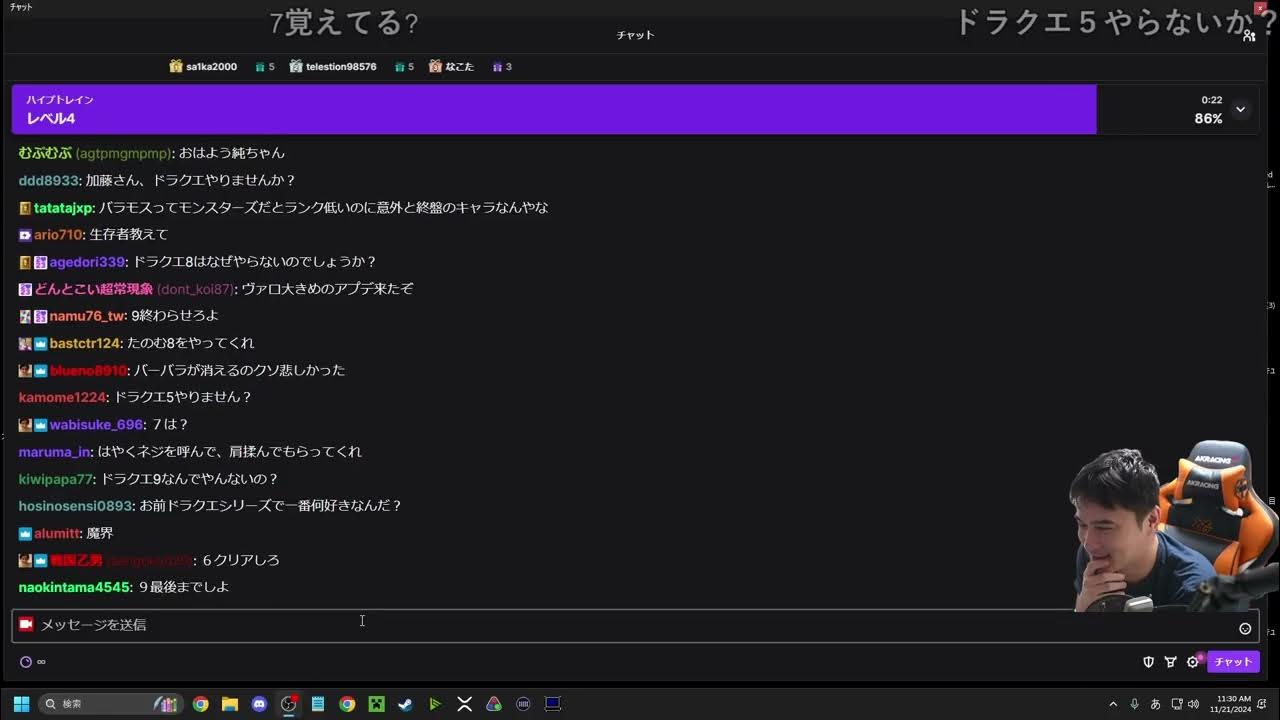This screenshot has height=720, width=1280.
Task: Open Steam from the taskbar
Action: coord(405,704)
